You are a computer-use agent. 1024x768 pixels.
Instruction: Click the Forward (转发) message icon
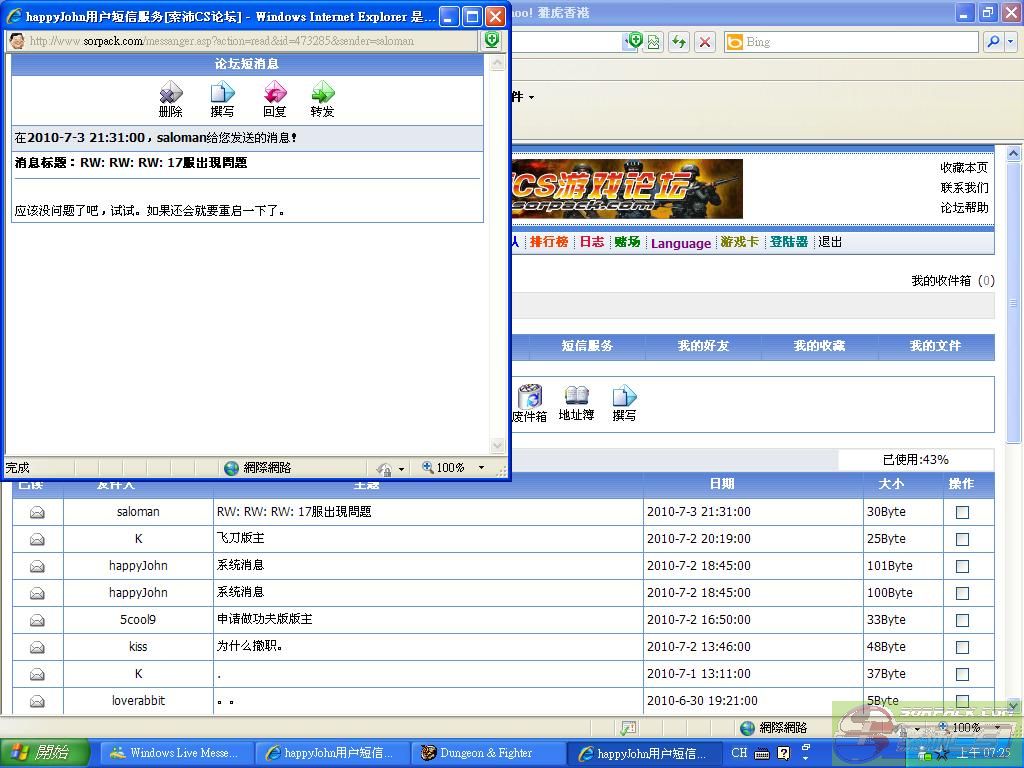(x=322, y=99)
